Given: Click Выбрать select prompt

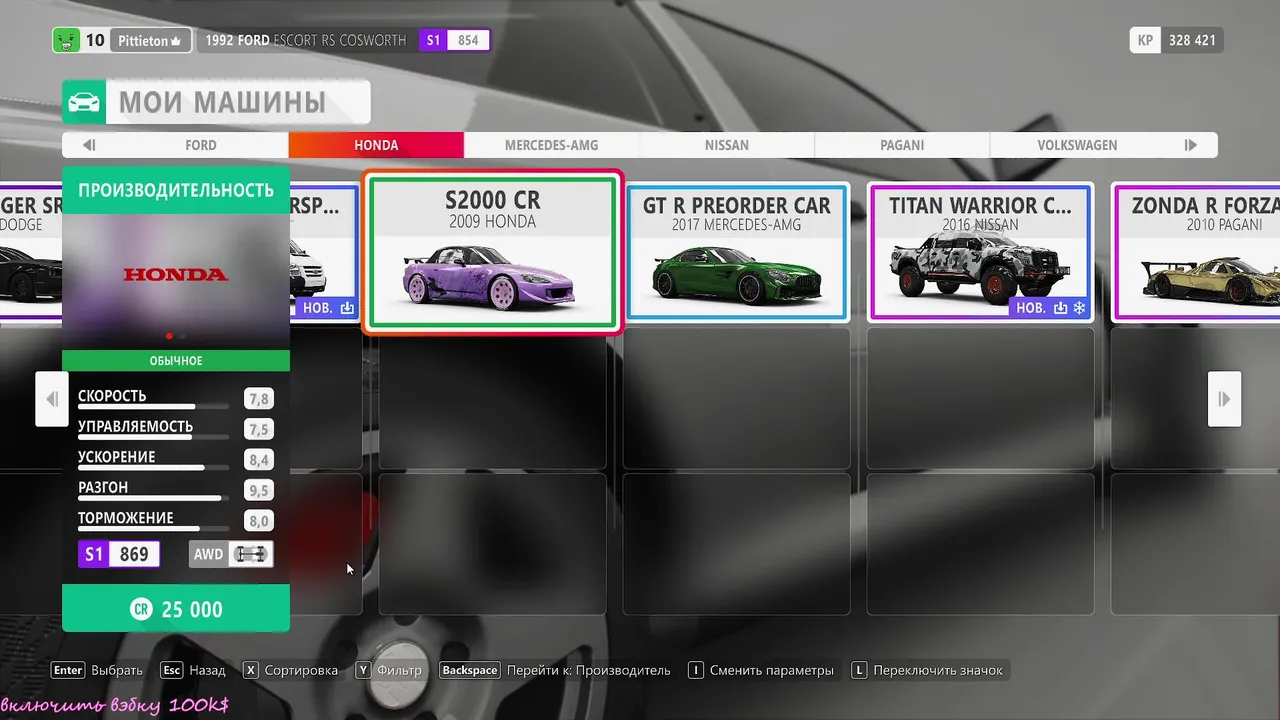Looking at the screenshot, I should tap(117, 670).
